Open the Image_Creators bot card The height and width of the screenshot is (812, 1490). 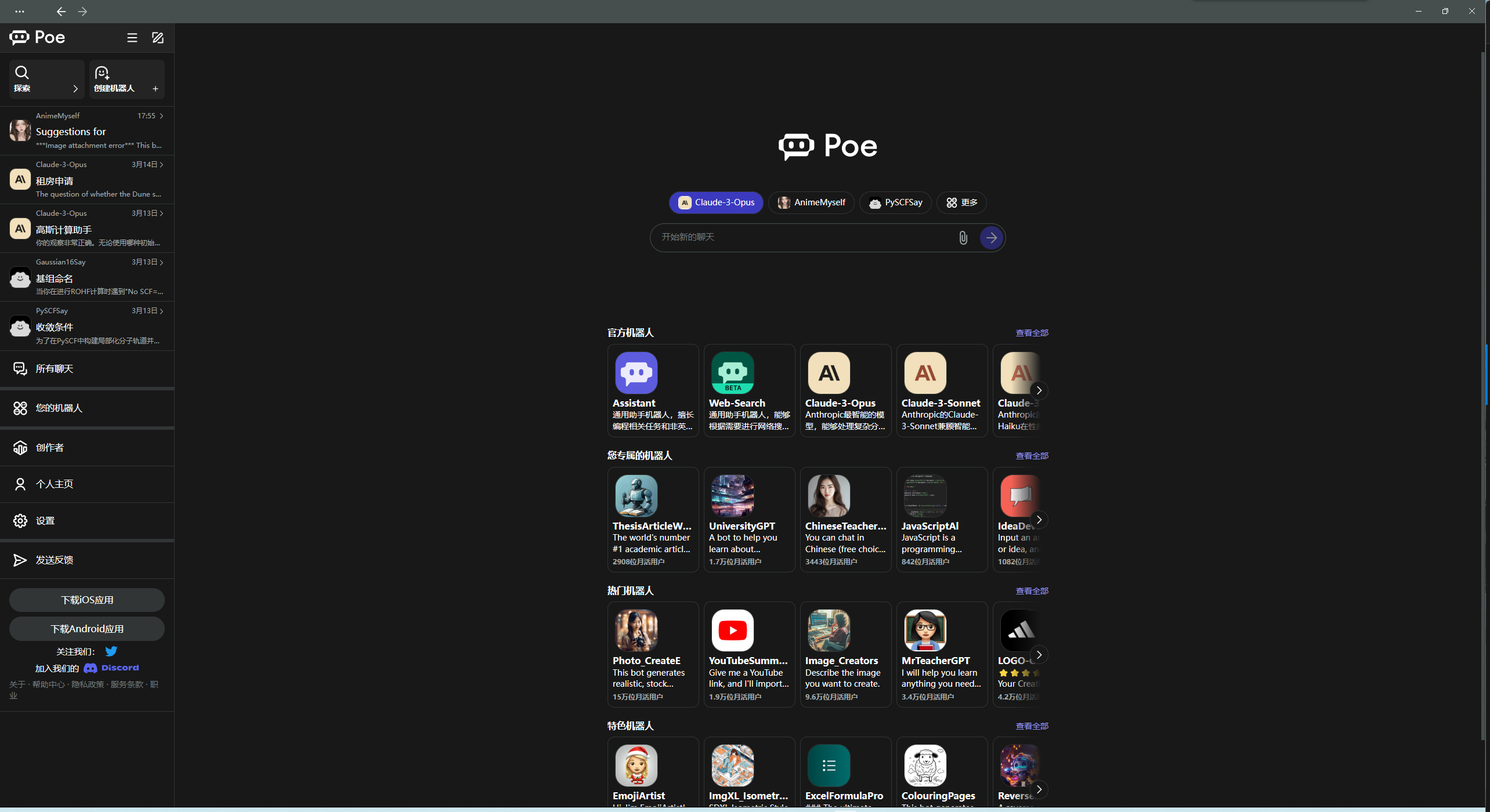[x=845, y=654]
